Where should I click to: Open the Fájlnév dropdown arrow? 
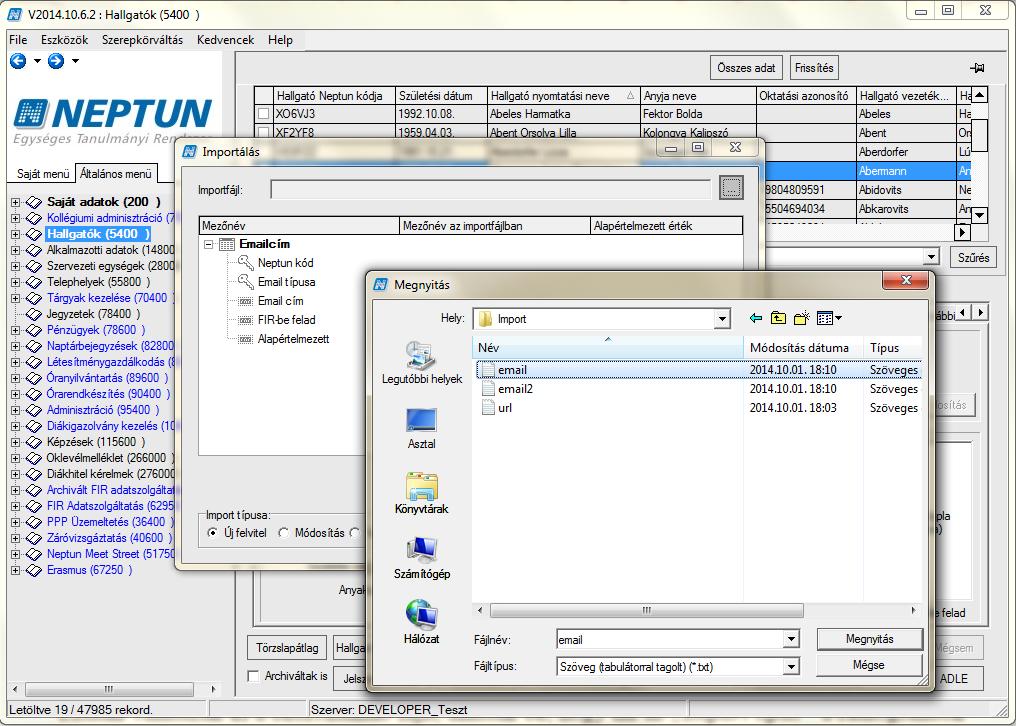[x=791, y=640]
